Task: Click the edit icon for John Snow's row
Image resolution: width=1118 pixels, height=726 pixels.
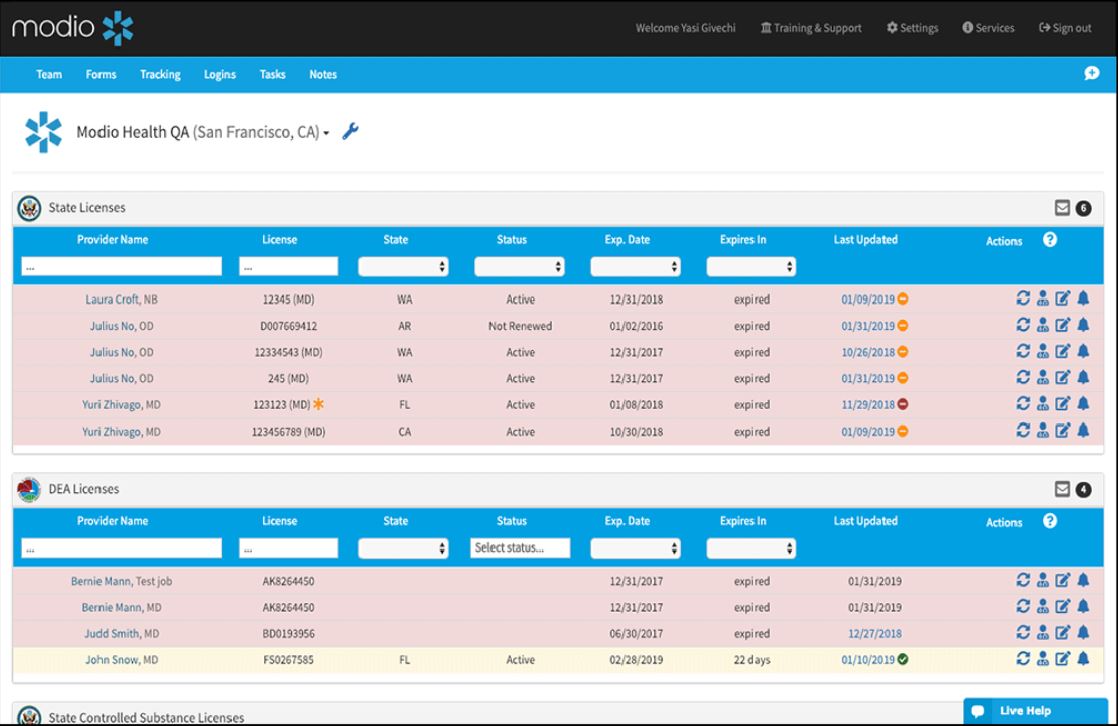Action: tap(1062, 658)
